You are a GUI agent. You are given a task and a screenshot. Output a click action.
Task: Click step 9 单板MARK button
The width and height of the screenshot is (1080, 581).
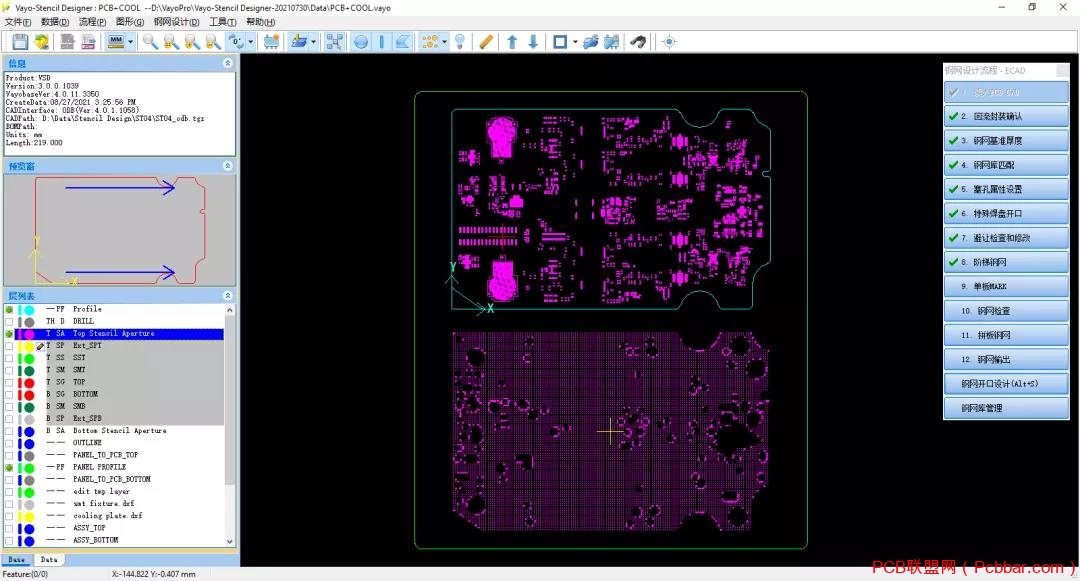click(1006, 286)
